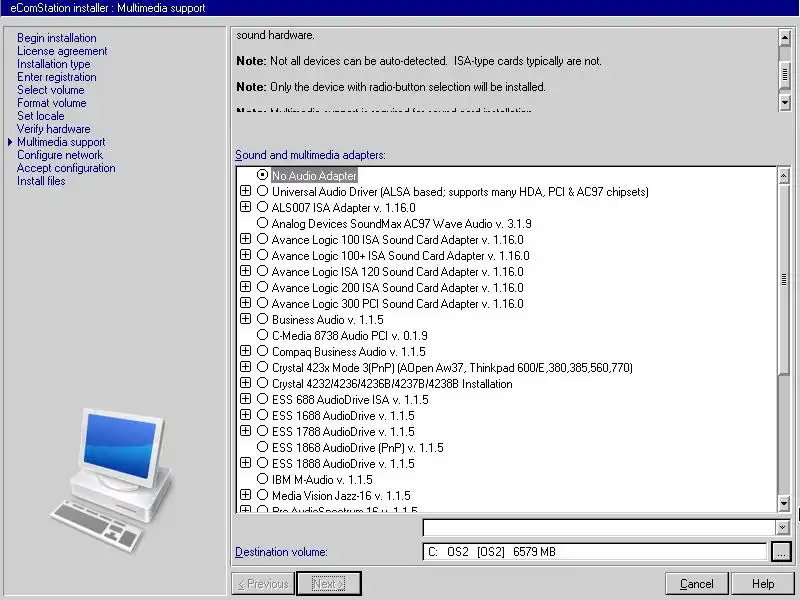
Task: Expand ESS 1788 AudioDrive node
Action: pos(245,431)
